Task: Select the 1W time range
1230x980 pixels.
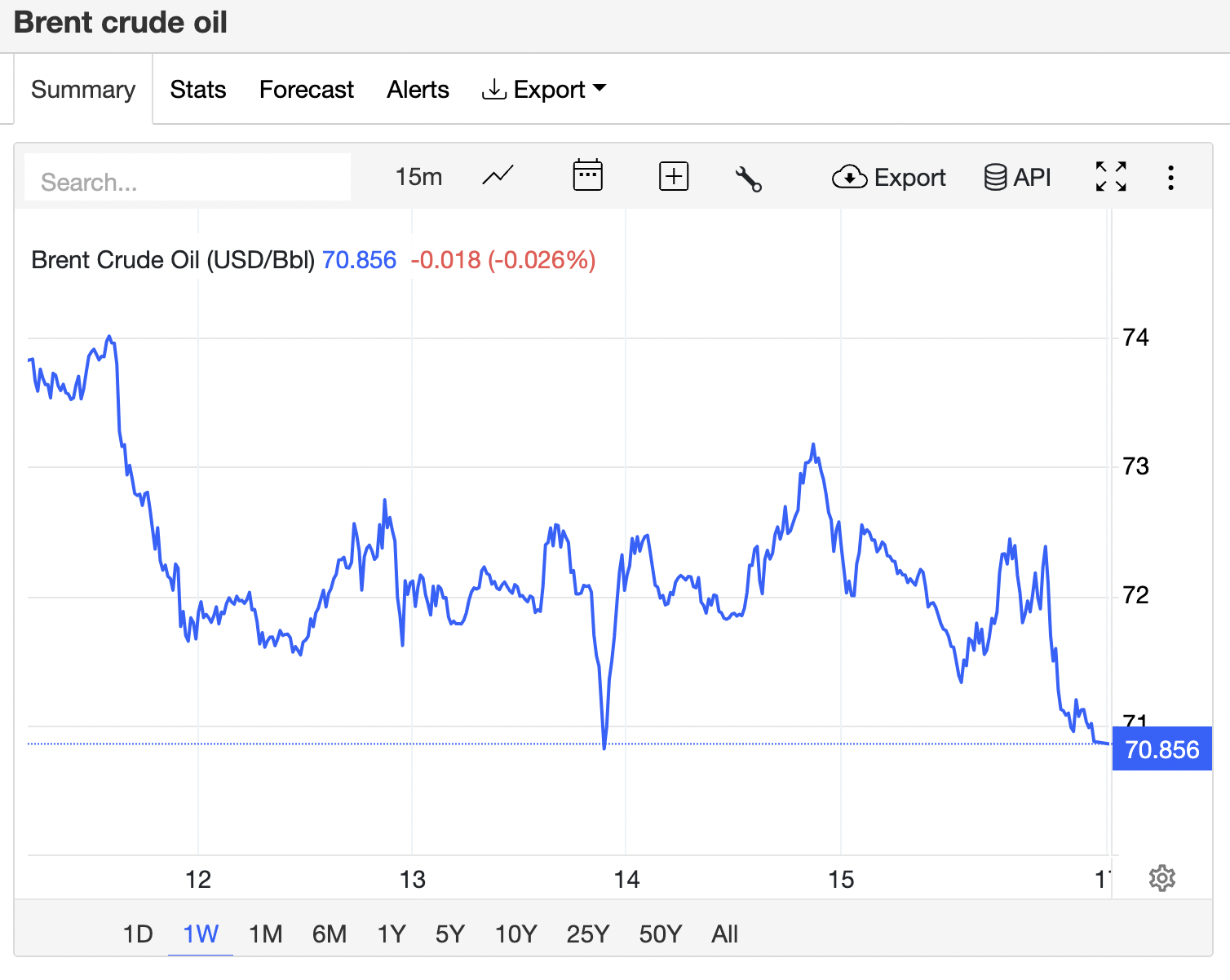Action: point(201,934)
